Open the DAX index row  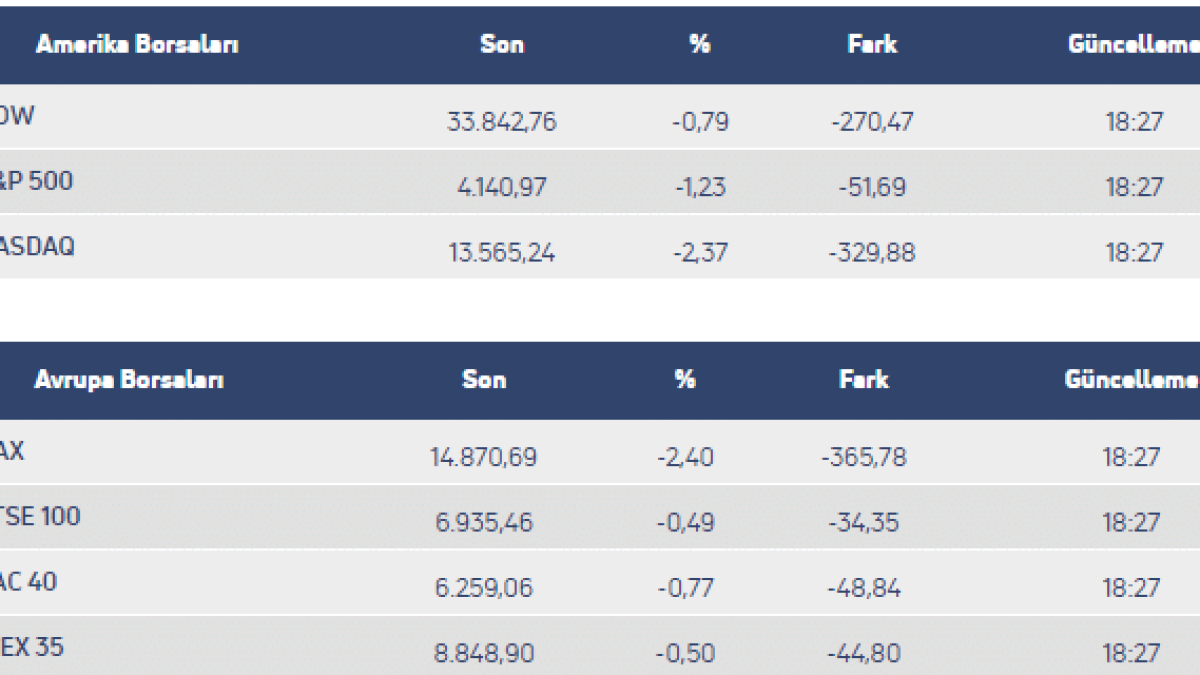[13, 452]
